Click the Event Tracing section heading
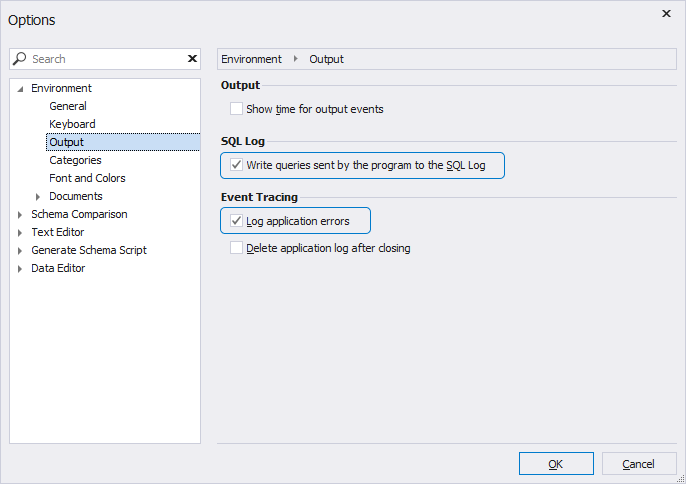The image size is (686, 484). click(x=259, y=197)
